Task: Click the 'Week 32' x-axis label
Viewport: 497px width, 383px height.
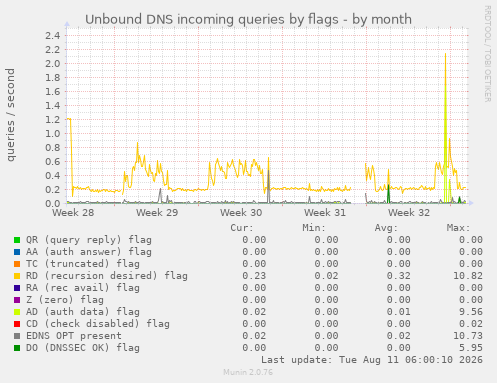Action: click(409, 213)
